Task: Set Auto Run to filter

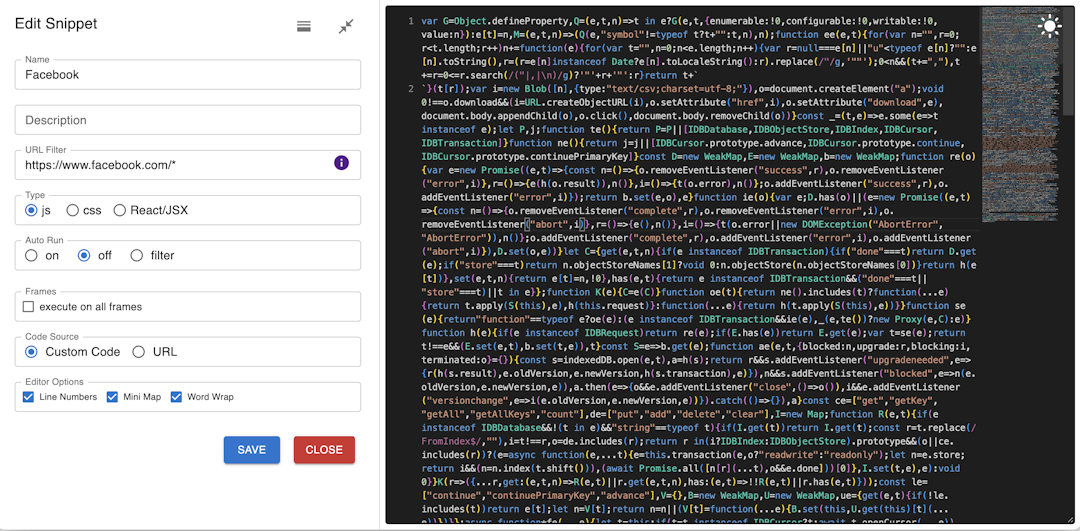Action: 137,255
